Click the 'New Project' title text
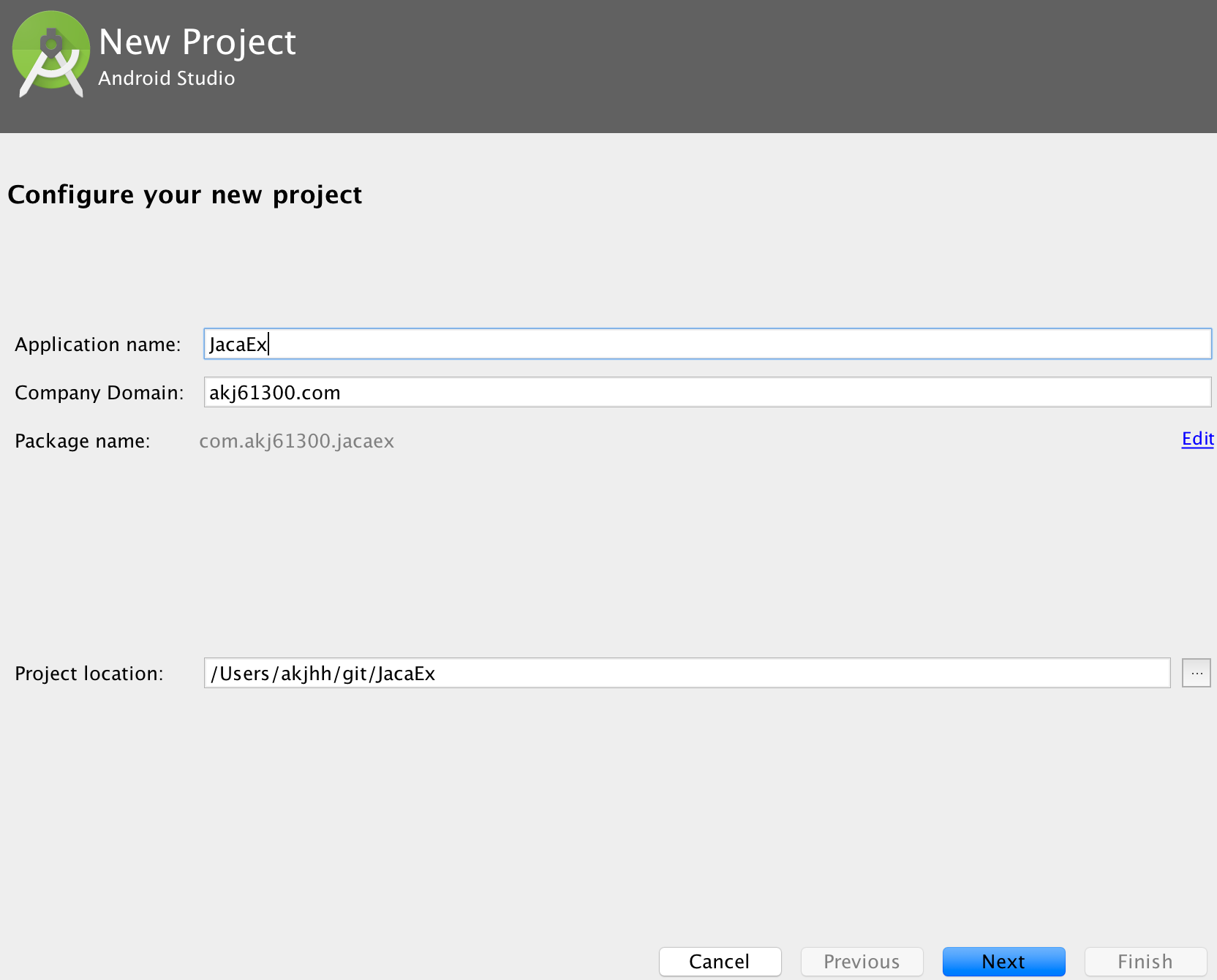This screenshot has height=980, width=1217. coord(197,42)
